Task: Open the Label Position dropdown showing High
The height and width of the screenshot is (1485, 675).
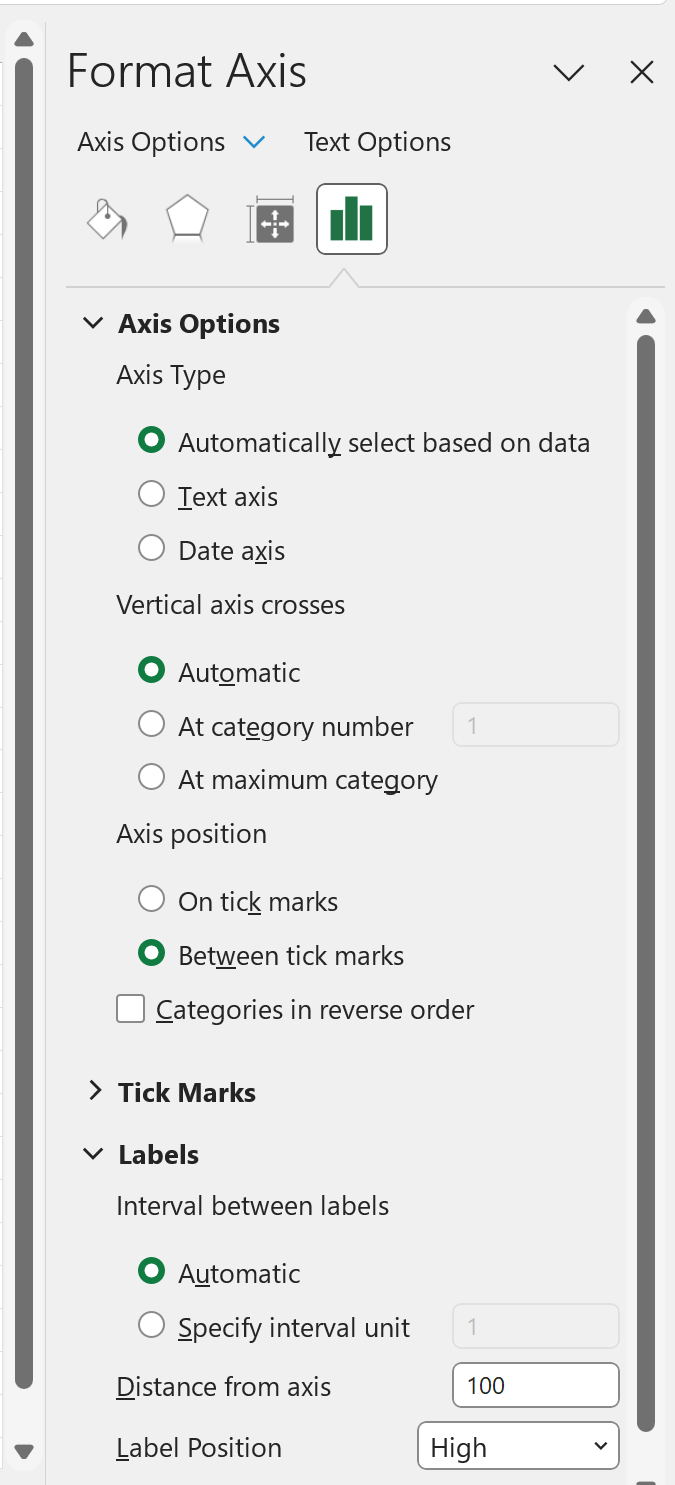Action: click(518, 1446)
